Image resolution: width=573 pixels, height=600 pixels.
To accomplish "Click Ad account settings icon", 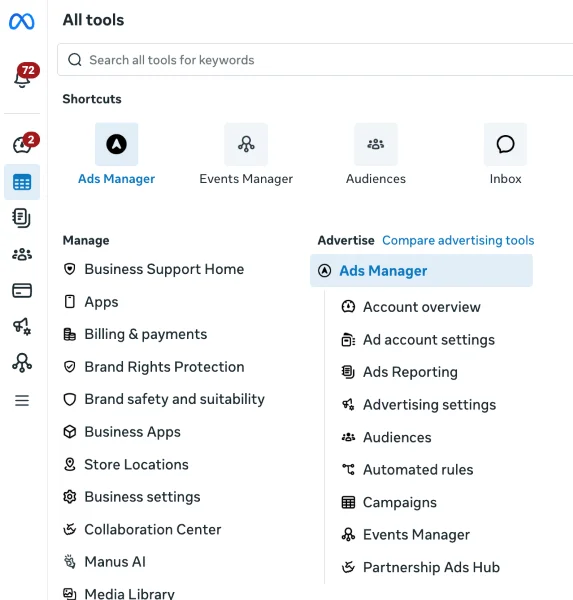I will [348, 339].
